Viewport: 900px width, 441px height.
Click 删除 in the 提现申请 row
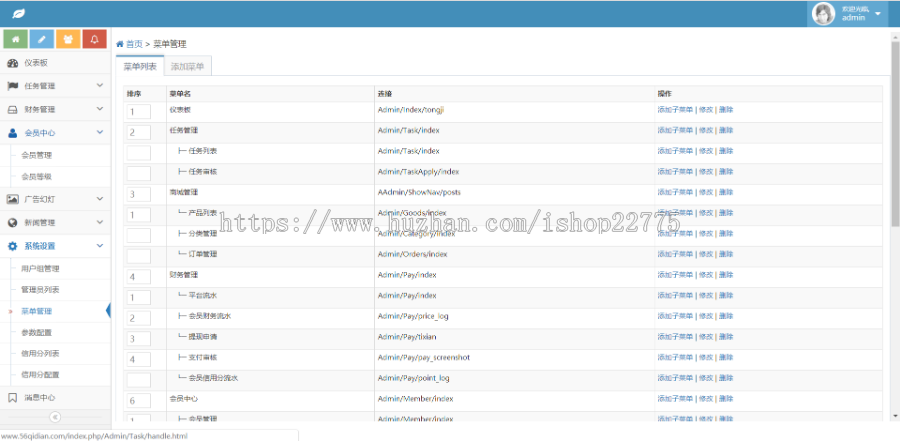[726, 337]
